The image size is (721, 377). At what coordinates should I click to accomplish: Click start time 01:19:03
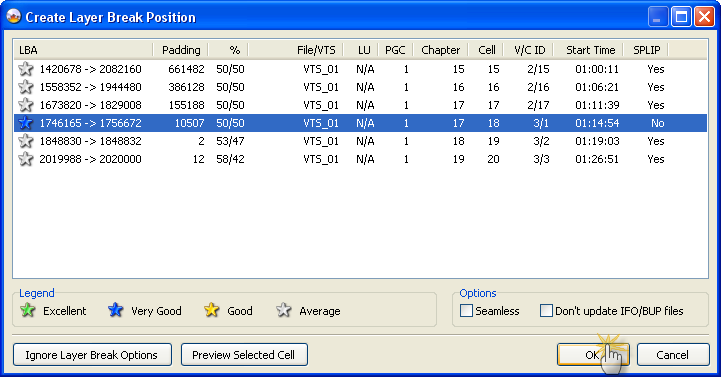click(597, 141)
